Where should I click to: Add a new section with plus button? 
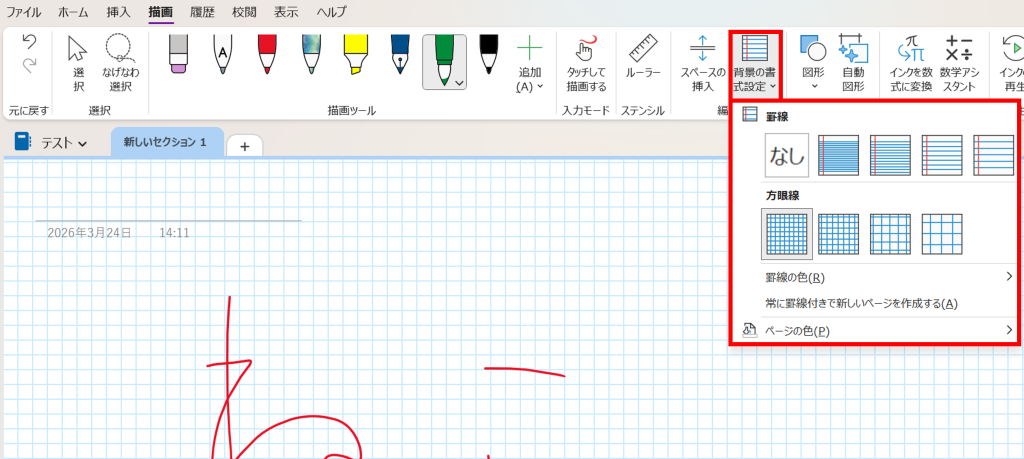pyautogui.click(x=244, y=146)
